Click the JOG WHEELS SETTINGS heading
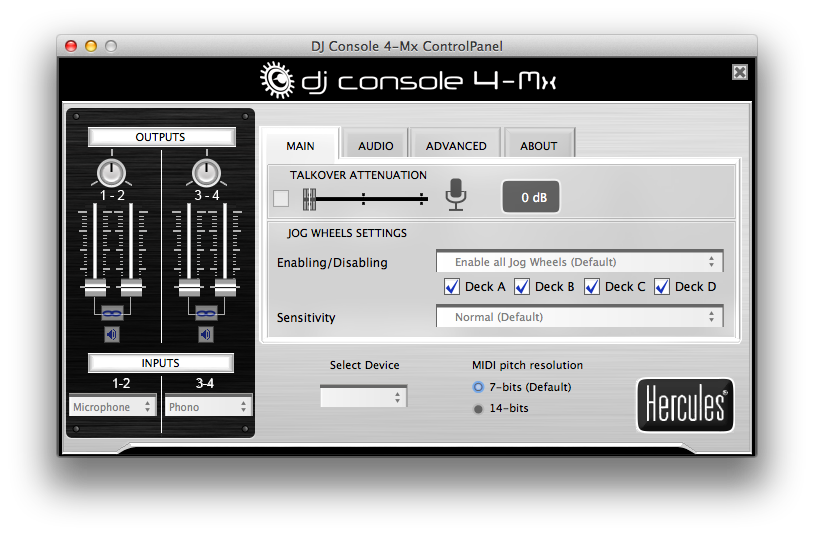 click(x=347, y=233)
